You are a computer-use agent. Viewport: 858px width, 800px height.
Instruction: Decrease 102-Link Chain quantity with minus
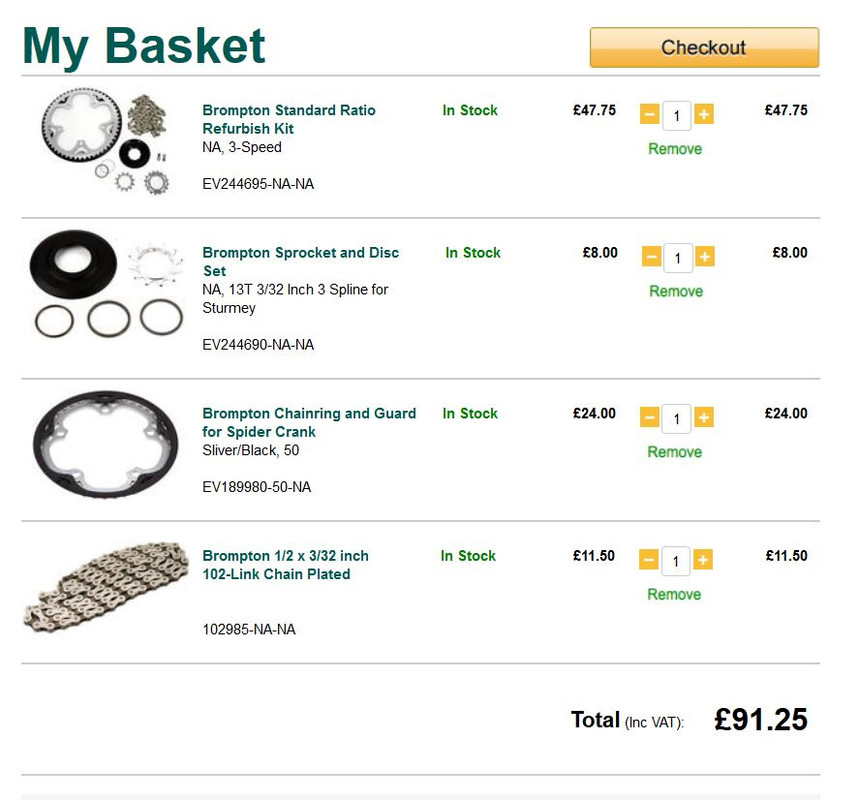pos(648,559)
